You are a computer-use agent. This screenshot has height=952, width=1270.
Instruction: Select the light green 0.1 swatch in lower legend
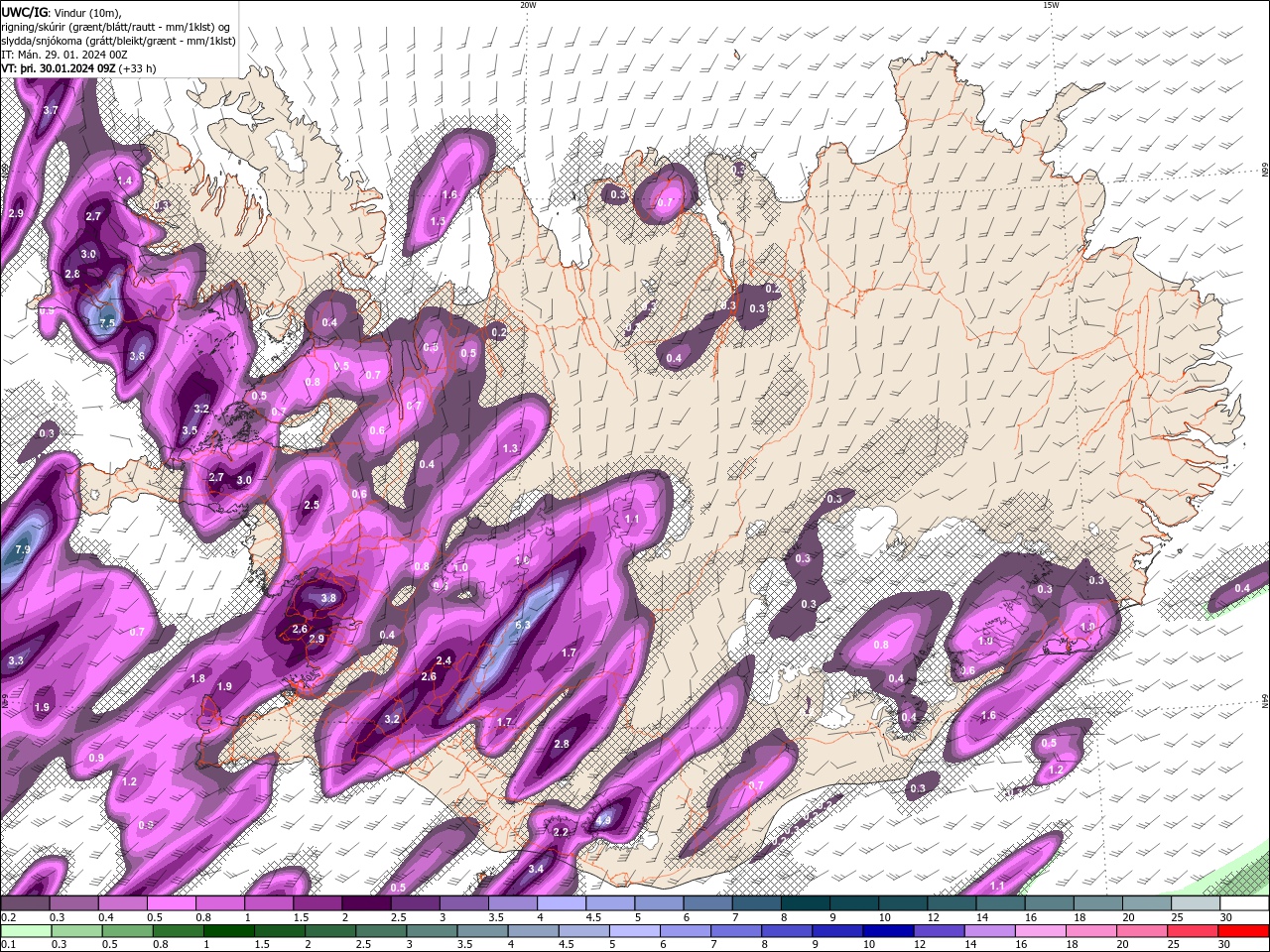coord(25,931)
